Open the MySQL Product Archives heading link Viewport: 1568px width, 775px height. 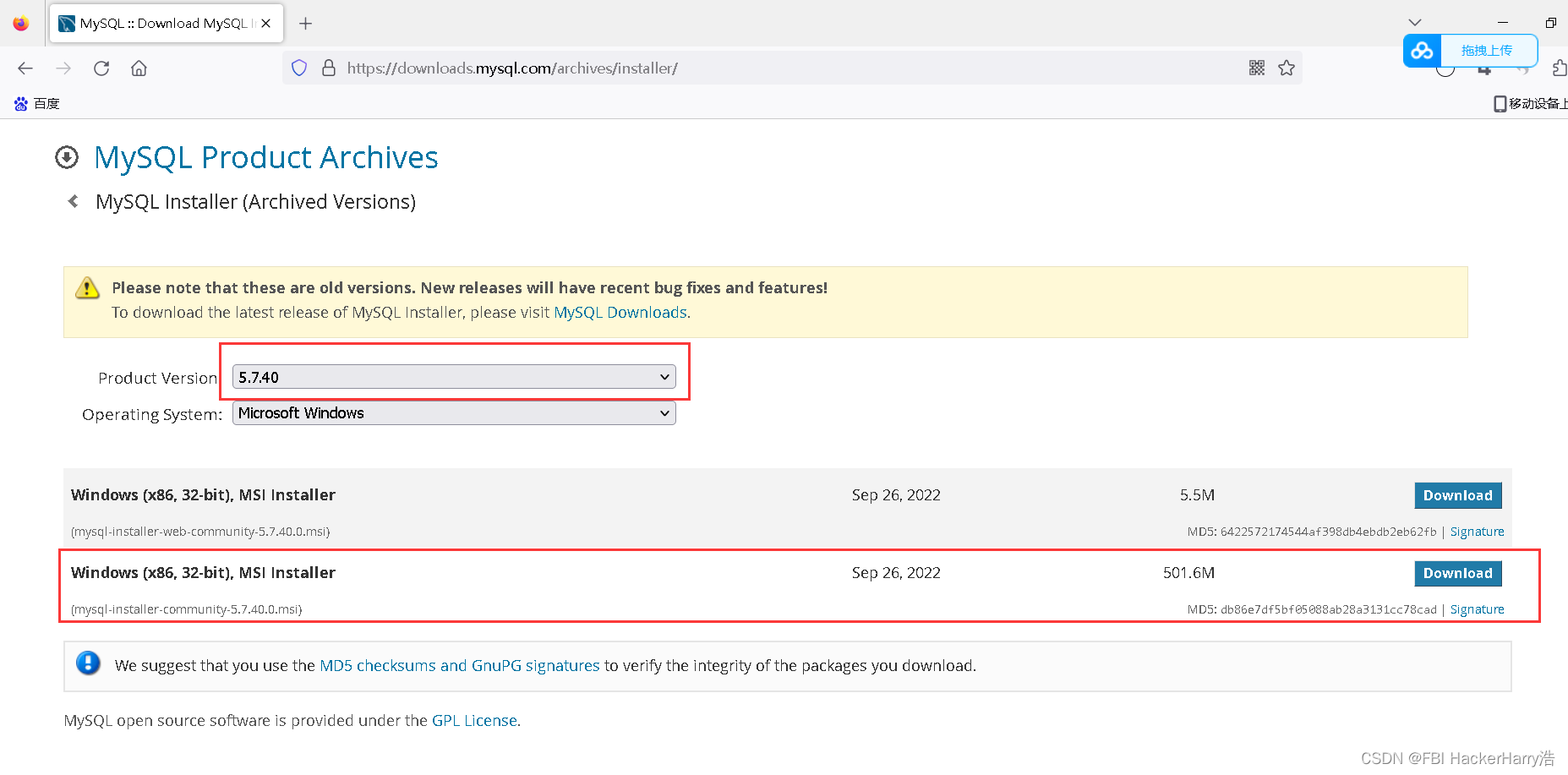click(266, 157)
